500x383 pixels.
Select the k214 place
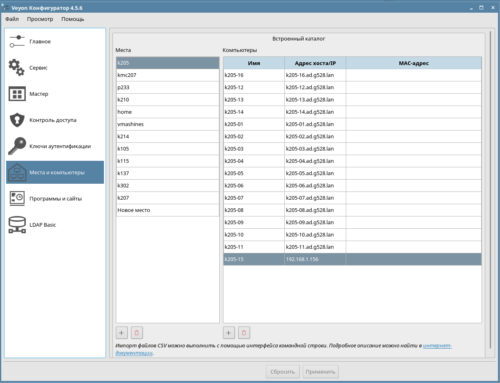[x=168, y=137]
